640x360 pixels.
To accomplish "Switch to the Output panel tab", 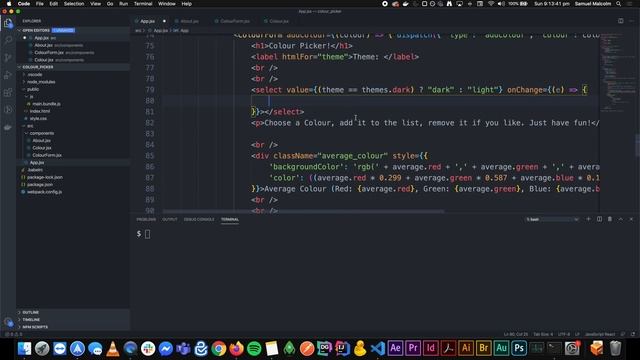I will click(169, 219).
